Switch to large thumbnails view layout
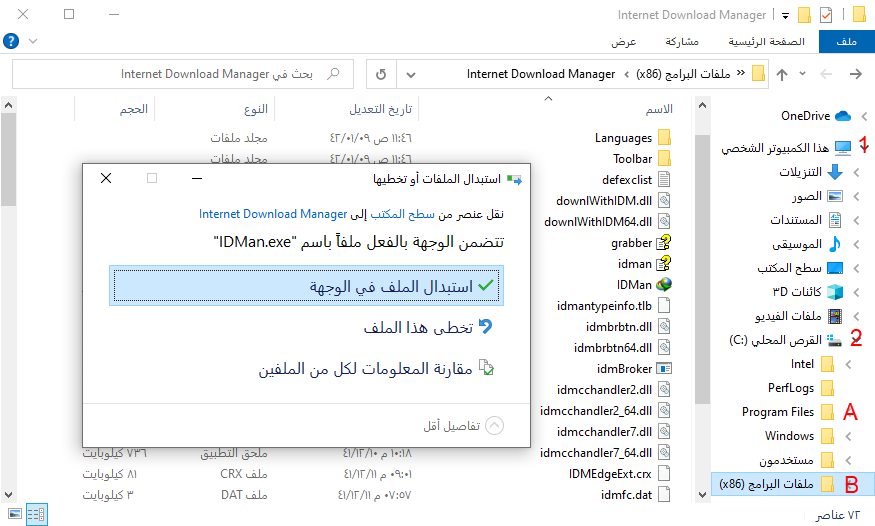The image size is (875, 526). coord(15,514)
